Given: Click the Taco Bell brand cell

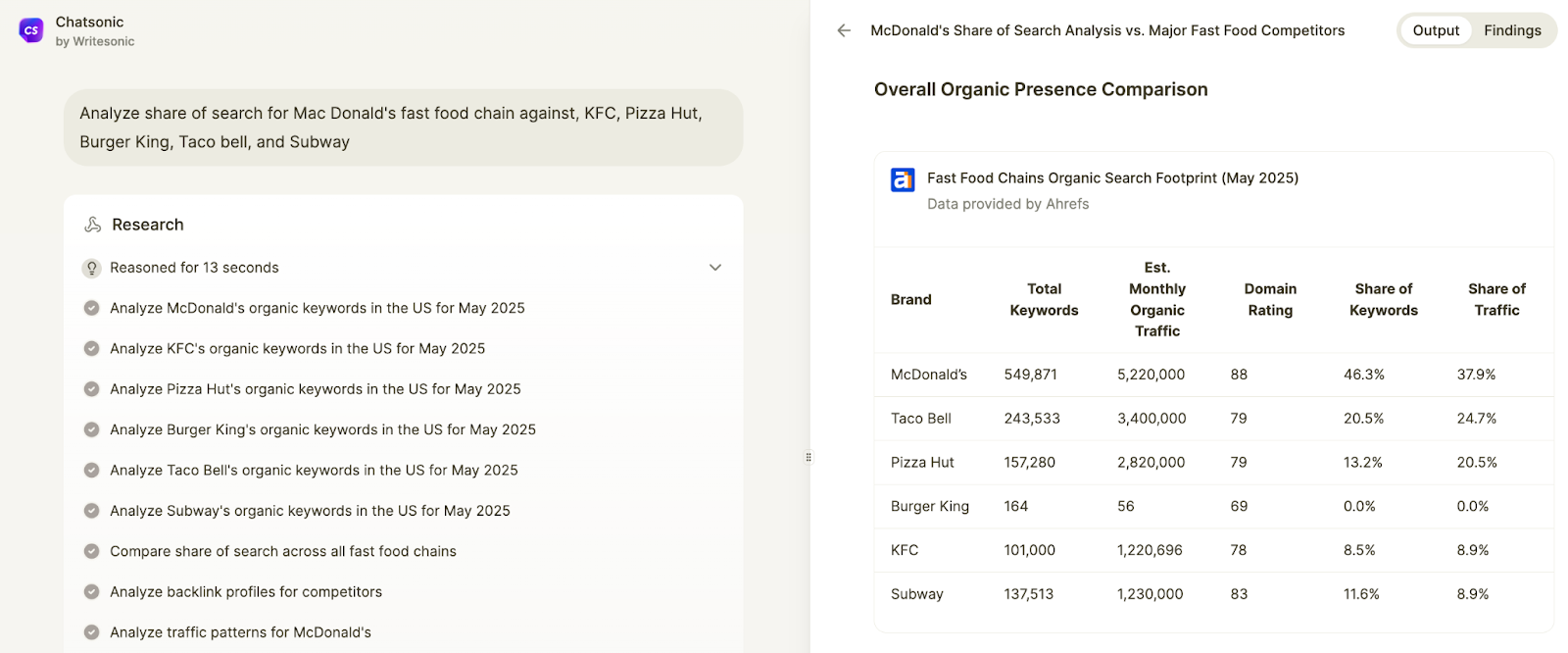Looking at the screenshot, I should [x=921, y=419].
